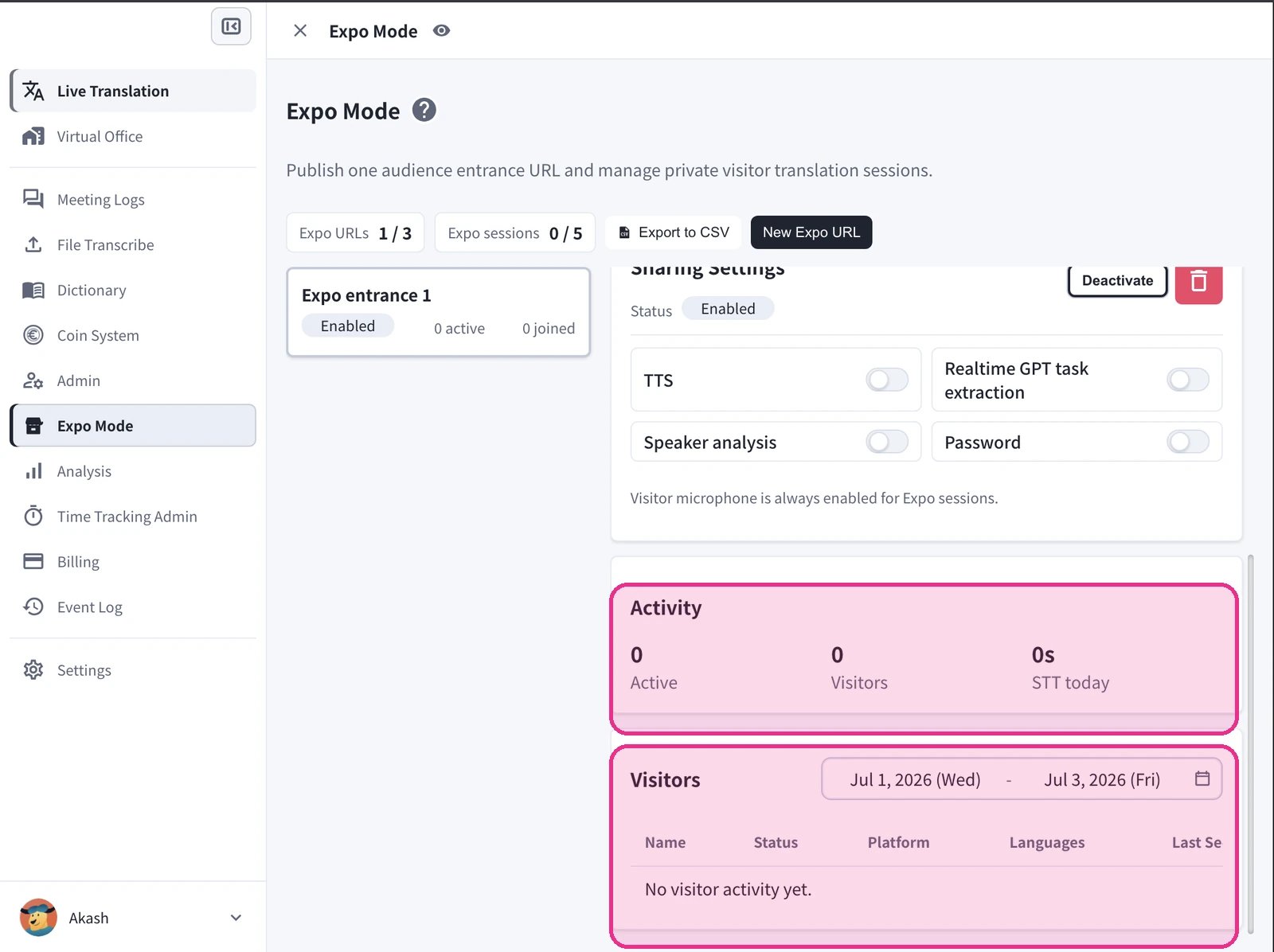
Task: Collapse the sidebar with the panel icon
Action: (231, 26)
